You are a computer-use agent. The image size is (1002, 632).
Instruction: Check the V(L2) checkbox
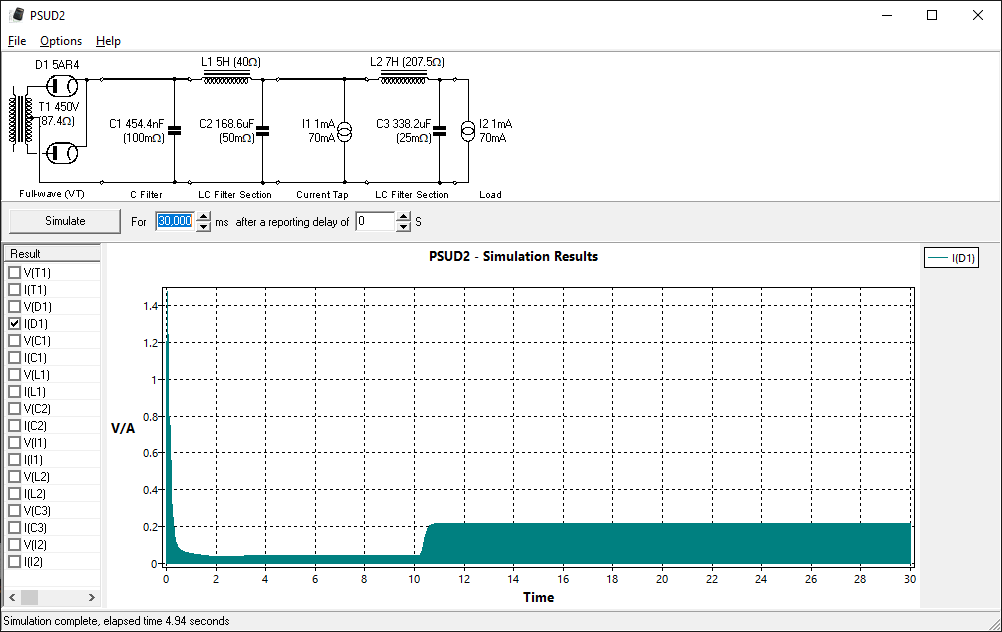coord(14,476)
